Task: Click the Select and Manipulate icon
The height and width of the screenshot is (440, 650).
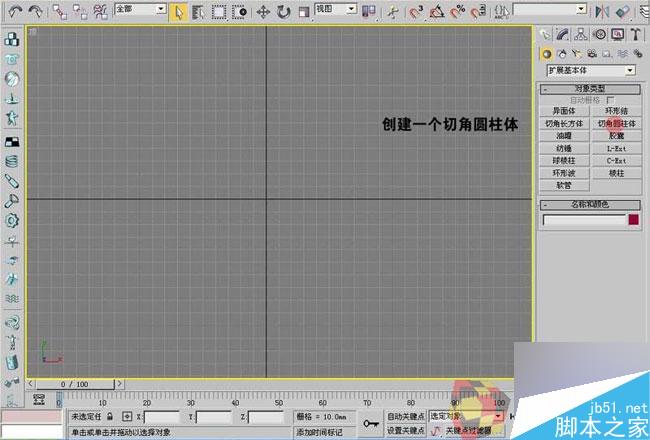Action: pos(392,12)
